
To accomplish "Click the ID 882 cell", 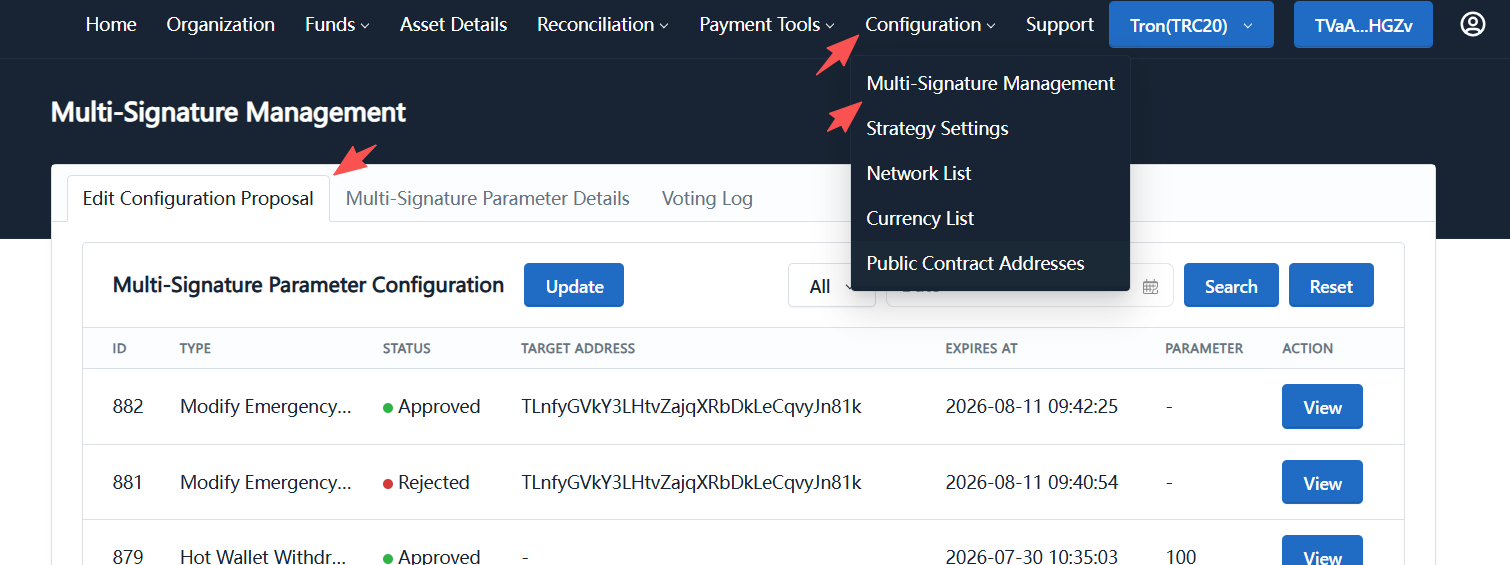I will [x=128, y=407].
